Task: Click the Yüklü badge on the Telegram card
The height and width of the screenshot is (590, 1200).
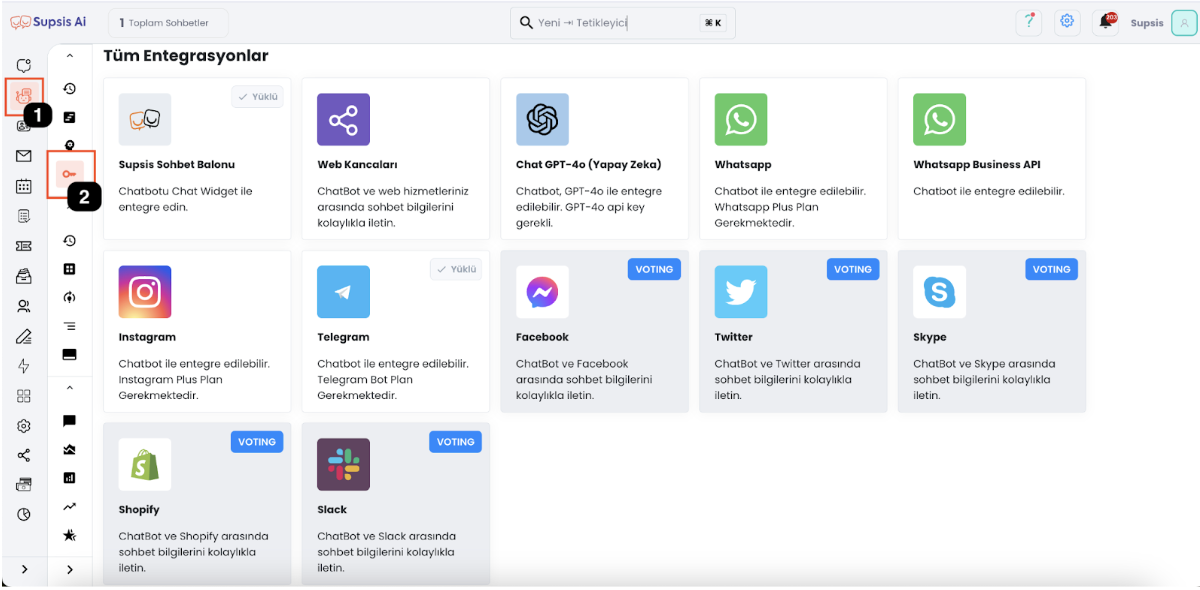Action: coord(456,269)
